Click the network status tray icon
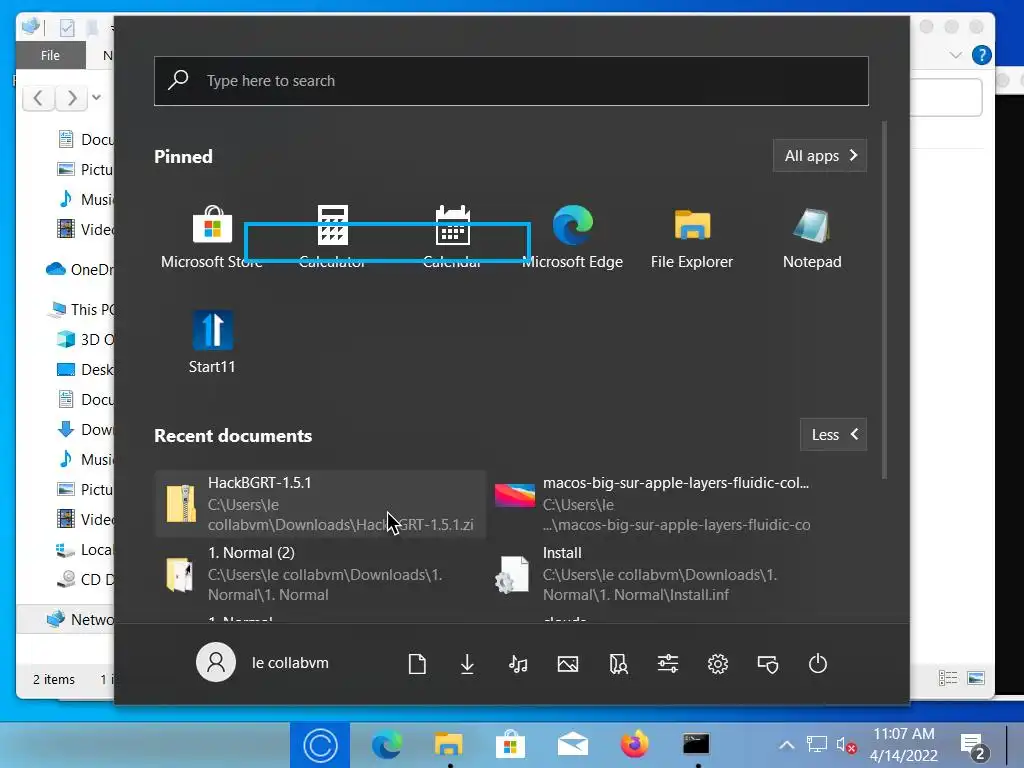 pos(816,744)
